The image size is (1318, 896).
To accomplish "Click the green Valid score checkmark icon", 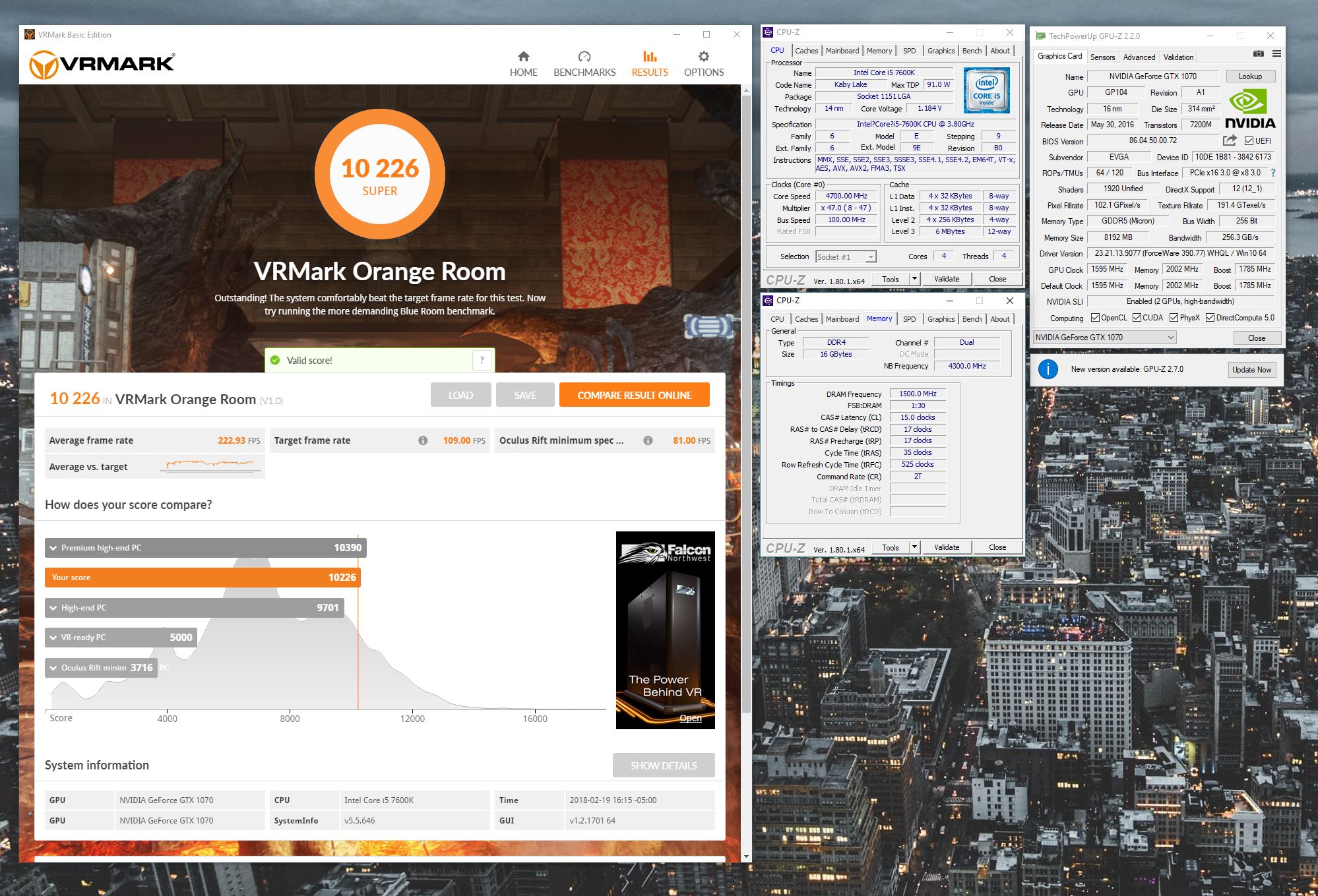I will pyautogui.click(x=275, y=360).
